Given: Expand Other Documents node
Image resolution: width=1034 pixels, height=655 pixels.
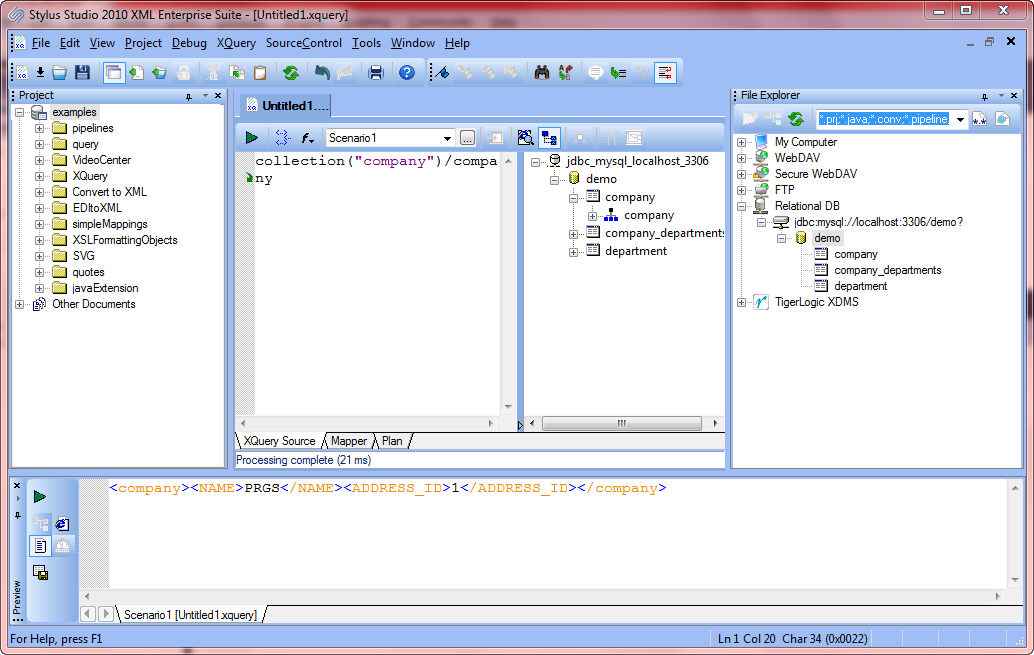Looking at the screenshot, I should (x=20, y=304).
